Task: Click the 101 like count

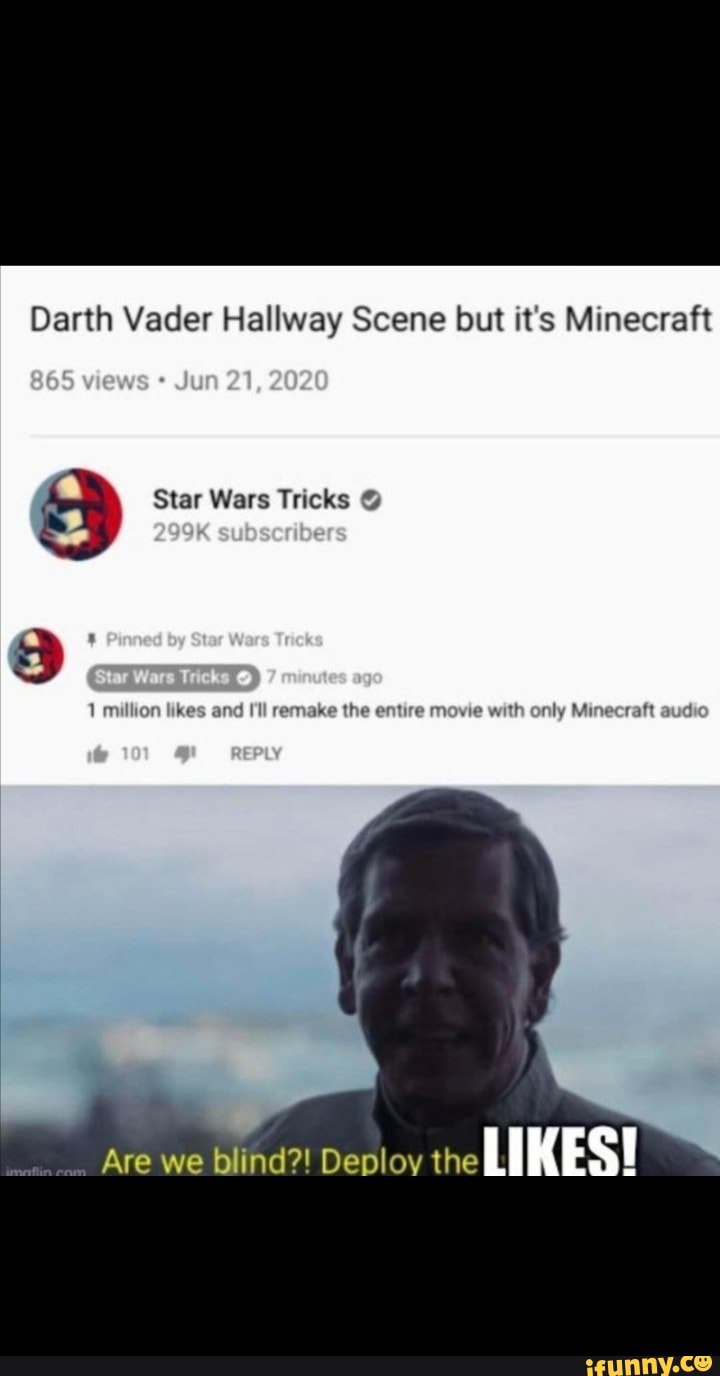Action: (134, 755)
